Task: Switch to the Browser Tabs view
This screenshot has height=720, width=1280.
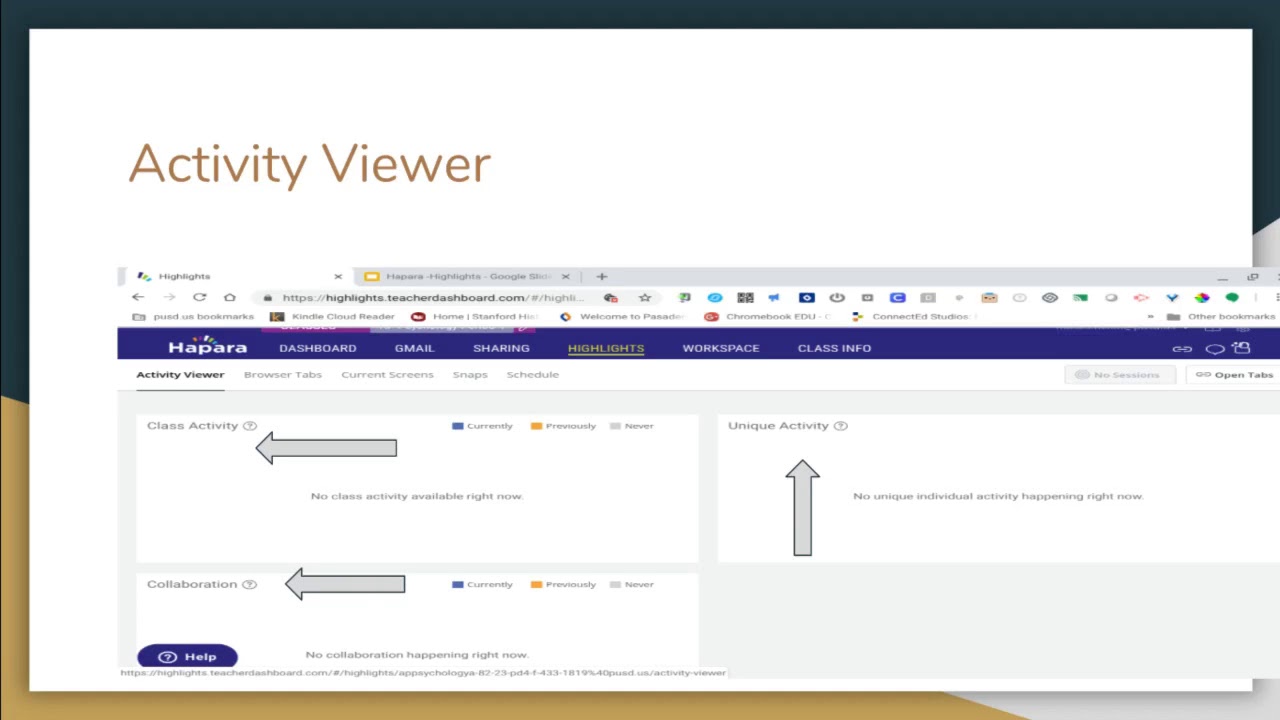Action: (x=283, y=375)
